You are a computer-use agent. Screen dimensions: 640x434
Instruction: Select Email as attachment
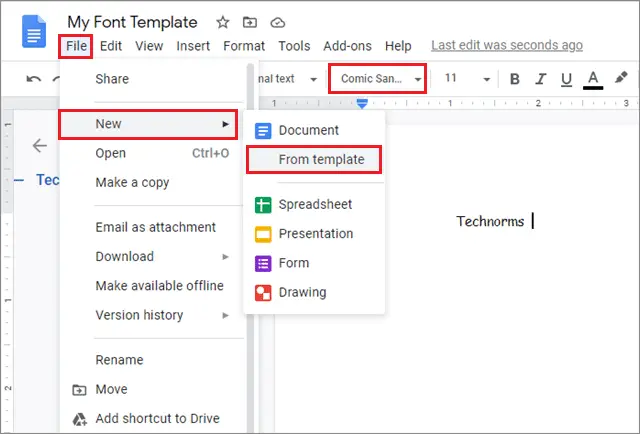click(152, 227)
